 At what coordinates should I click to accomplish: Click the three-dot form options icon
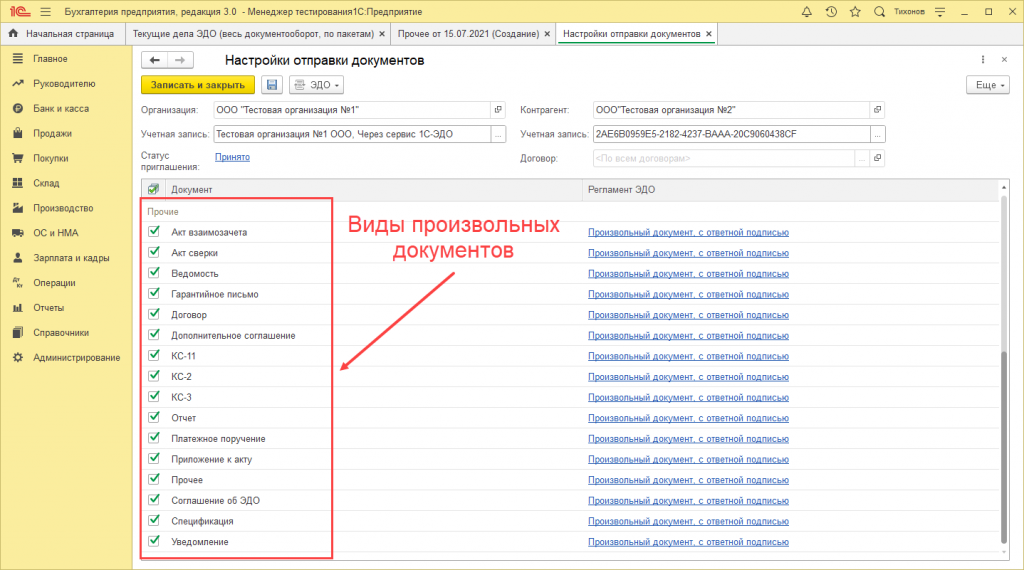point(983,59)
